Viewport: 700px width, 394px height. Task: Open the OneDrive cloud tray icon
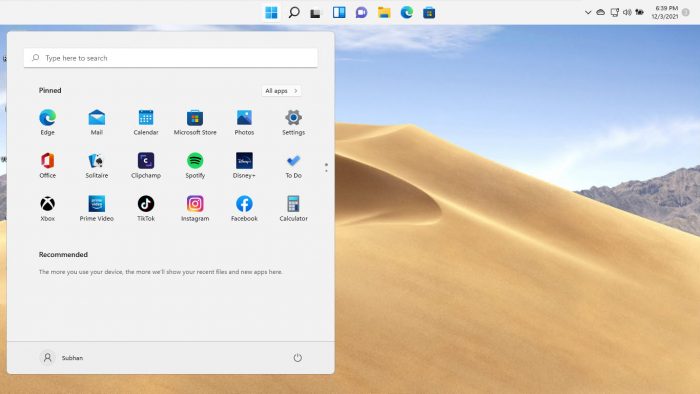[x=600, y=12]
